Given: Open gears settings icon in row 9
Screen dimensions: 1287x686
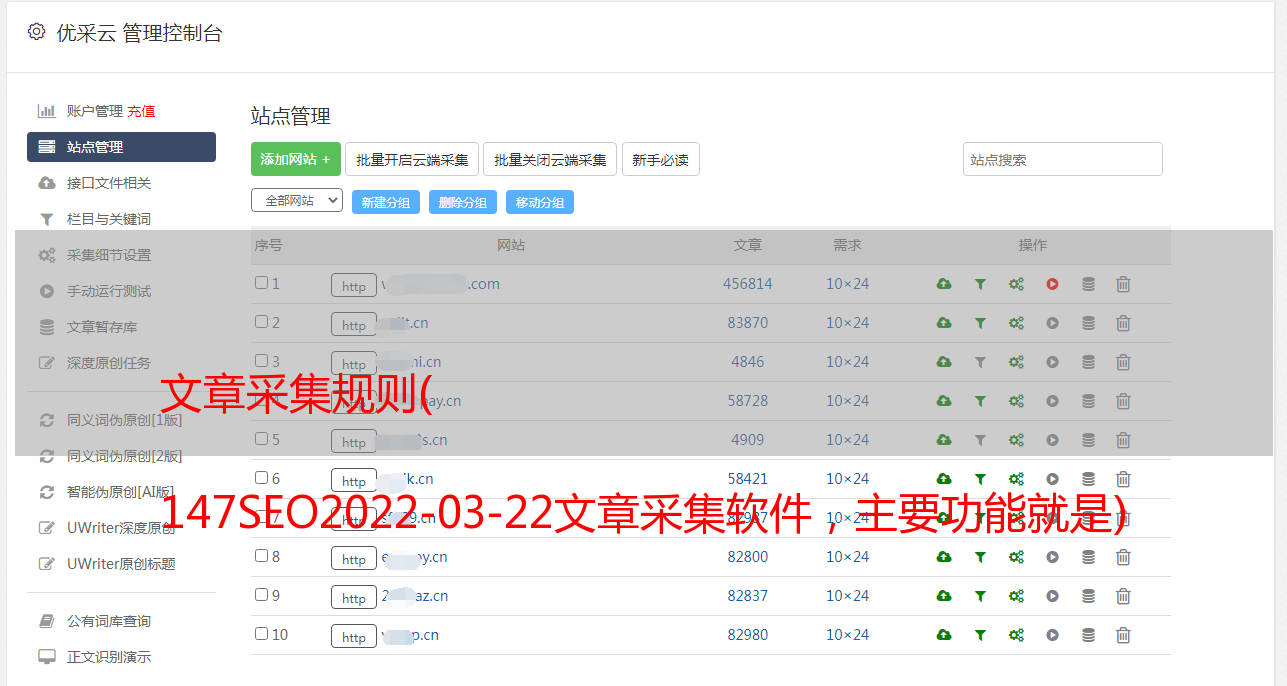Looking at the screenshot, I should point(1016,596).
